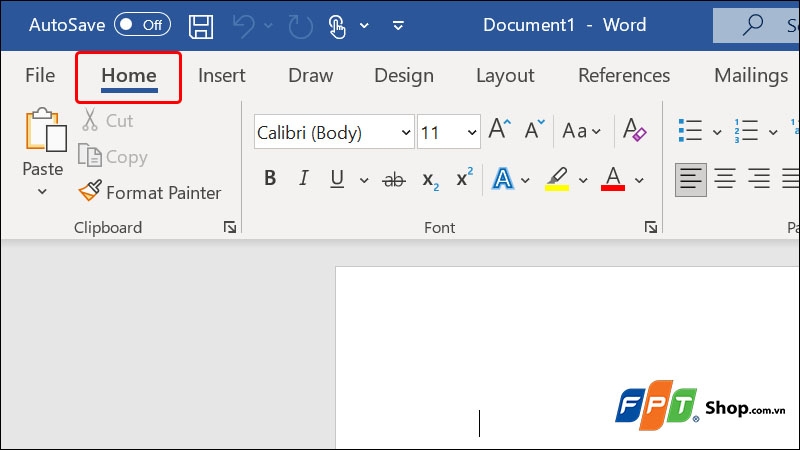The image size is (800, 450).
Task: Open the Calibri font name dropdown
Action: point(406,132)
